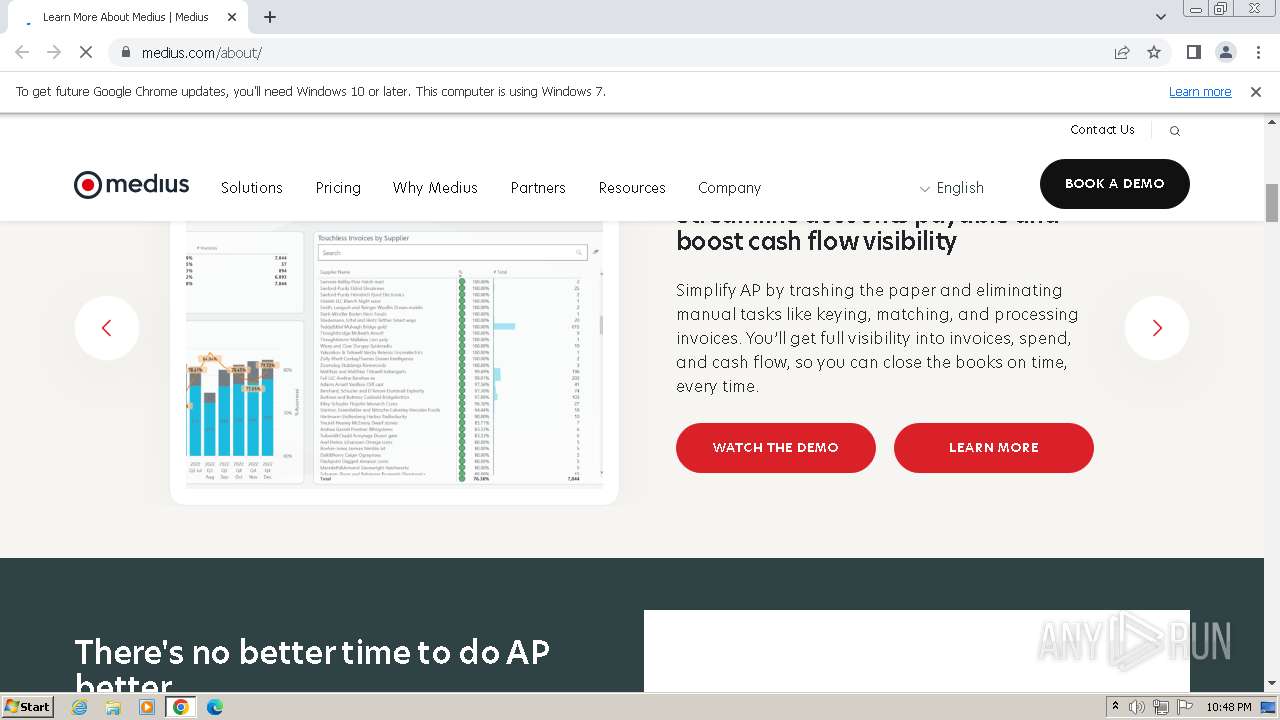Screen dimensions: 1280x720
Task: Open tab search chevron in title bar
Action: [1161, 17]
